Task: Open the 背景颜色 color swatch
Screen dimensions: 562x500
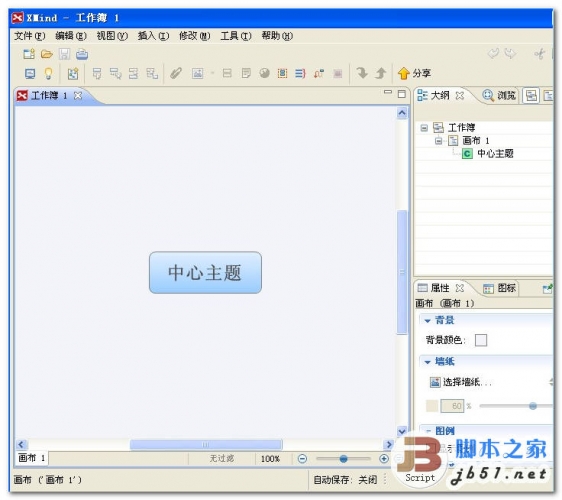Action: (x=481, y=340)
